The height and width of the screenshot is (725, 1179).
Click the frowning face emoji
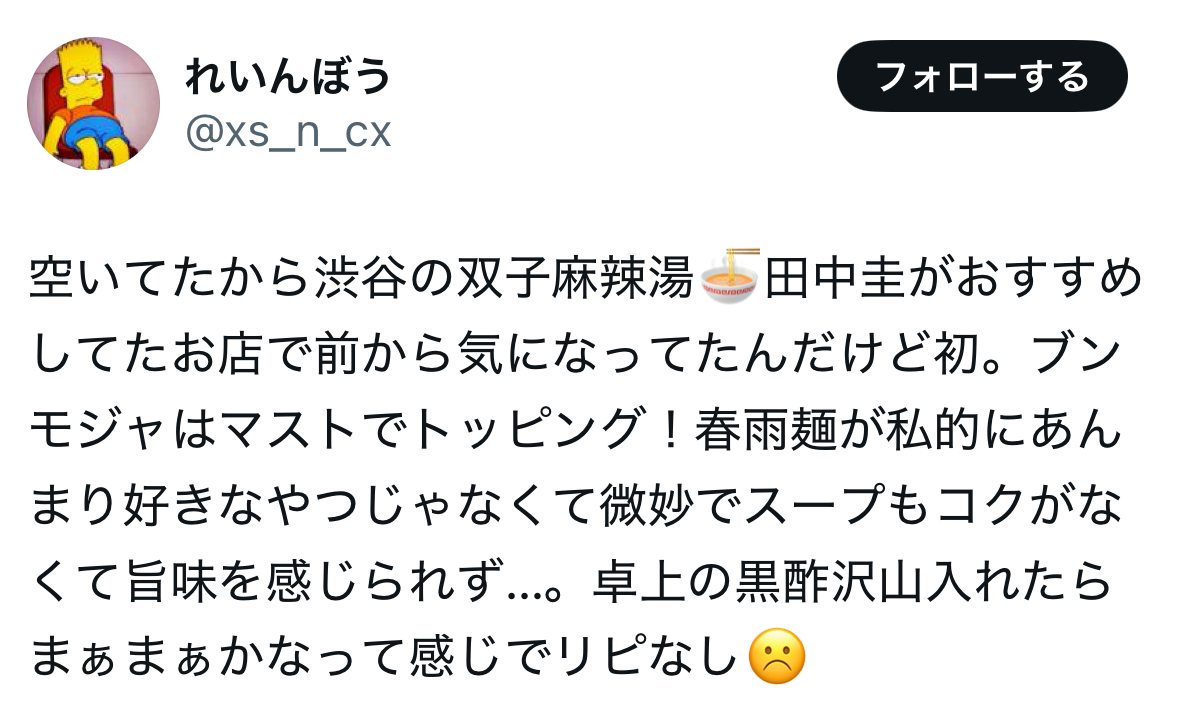(x=777, y=657)
